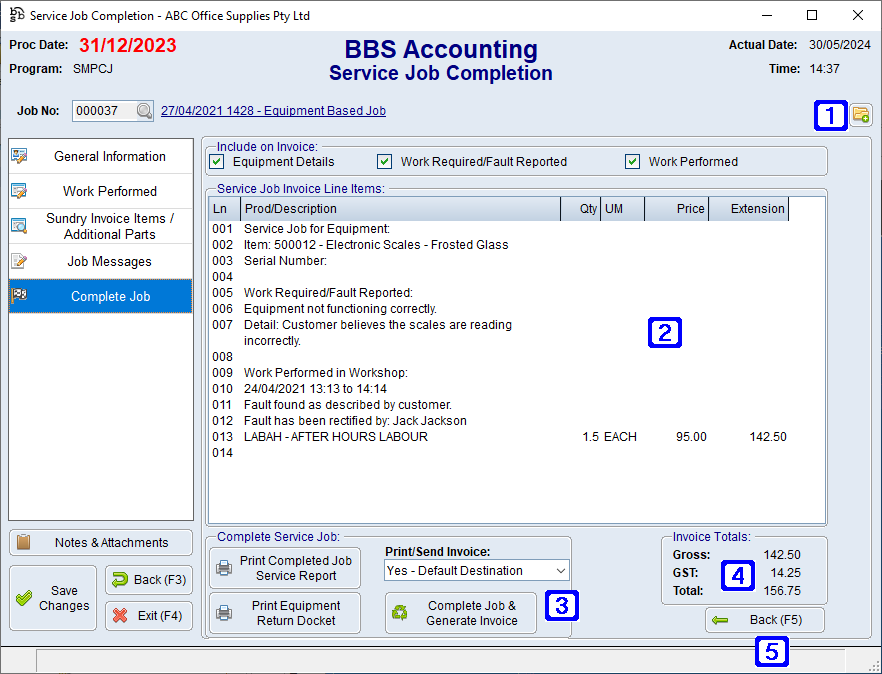Select the Job Messages pencil icon

tap(22, 261)
